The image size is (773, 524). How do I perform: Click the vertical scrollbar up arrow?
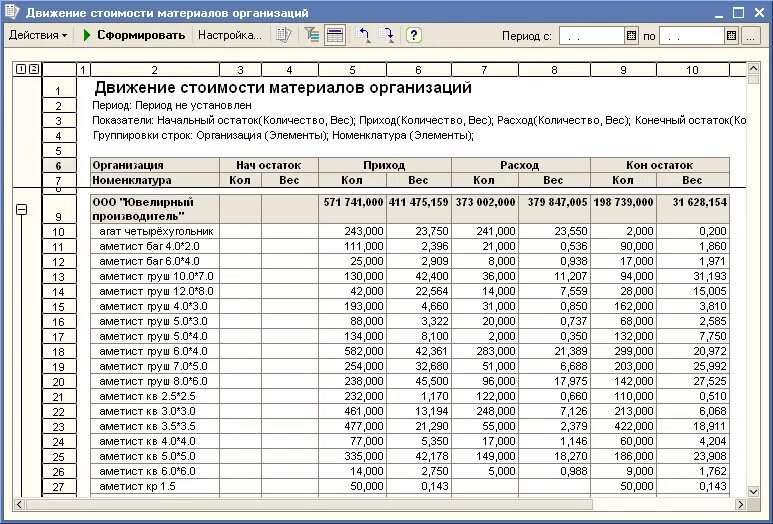pos(753,69)
